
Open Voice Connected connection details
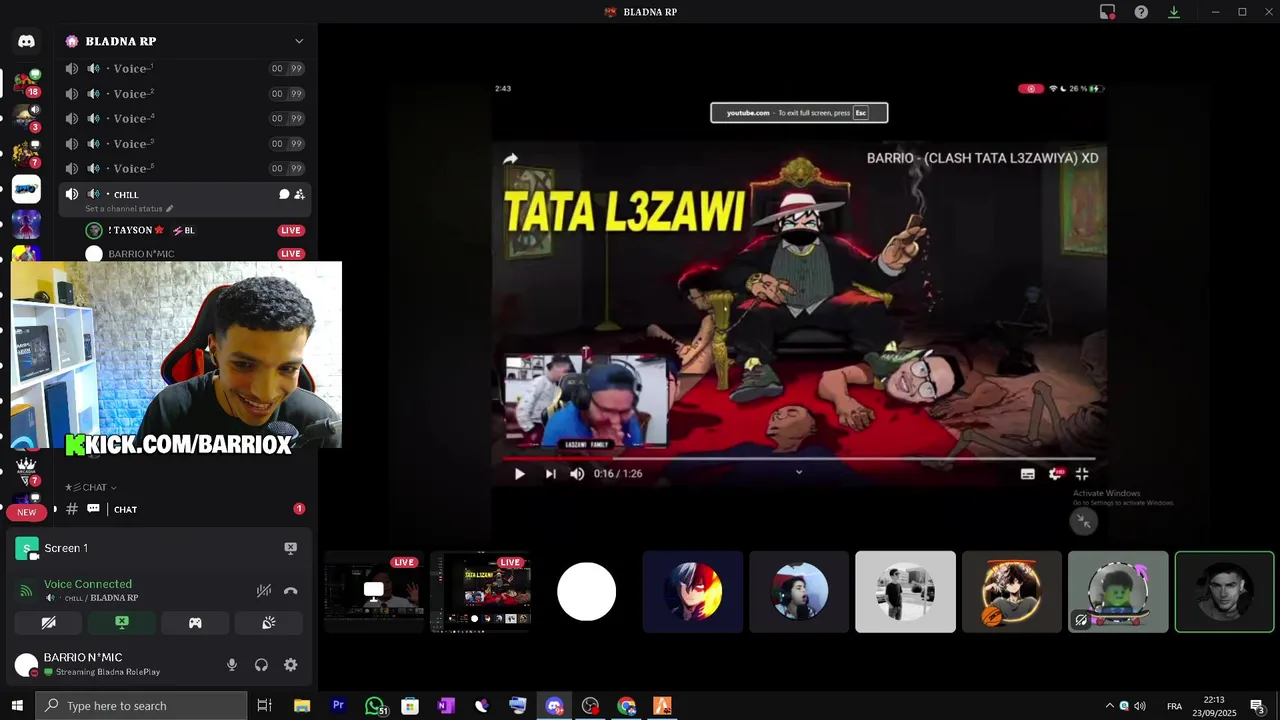(x=88, y=584)
